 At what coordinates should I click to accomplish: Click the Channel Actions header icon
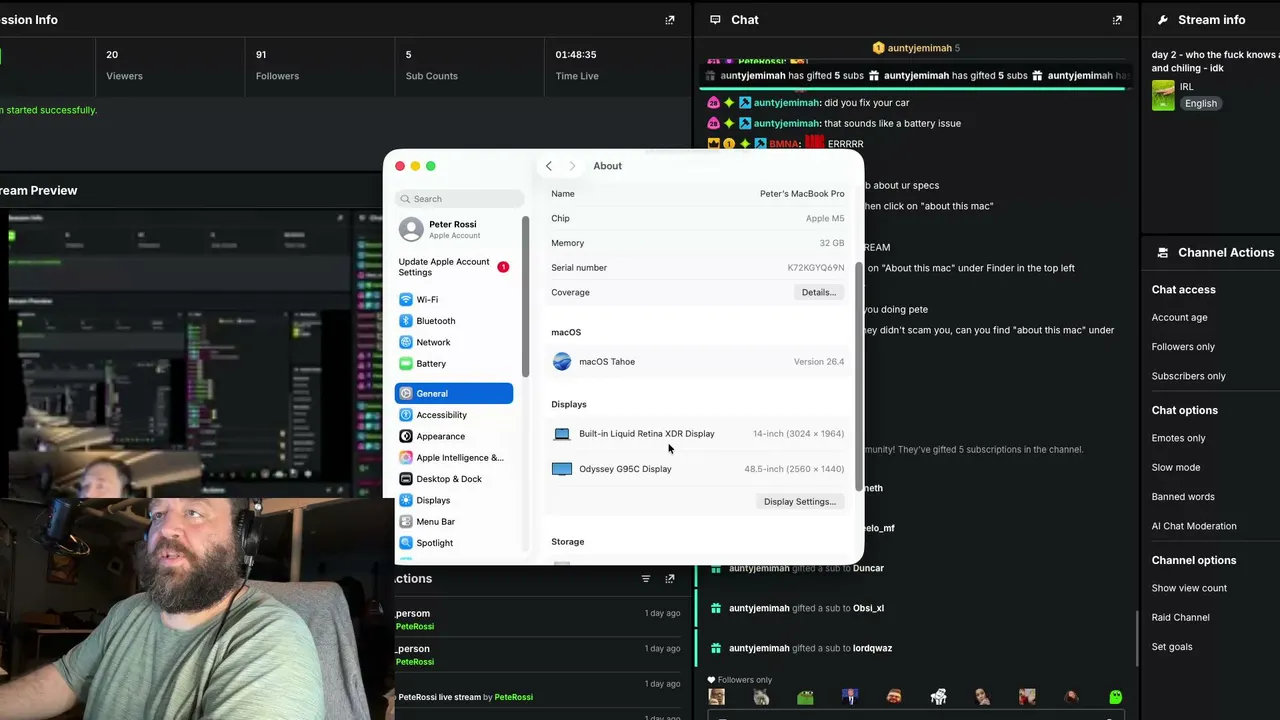tap(1163, 253)
